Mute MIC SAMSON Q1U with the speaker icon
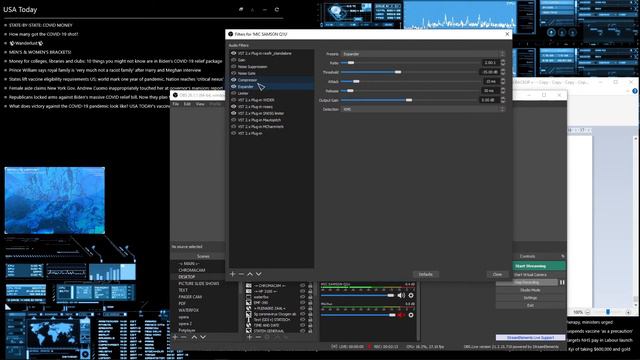This screenshot has height=360, width=640. (x=401, y=295)
